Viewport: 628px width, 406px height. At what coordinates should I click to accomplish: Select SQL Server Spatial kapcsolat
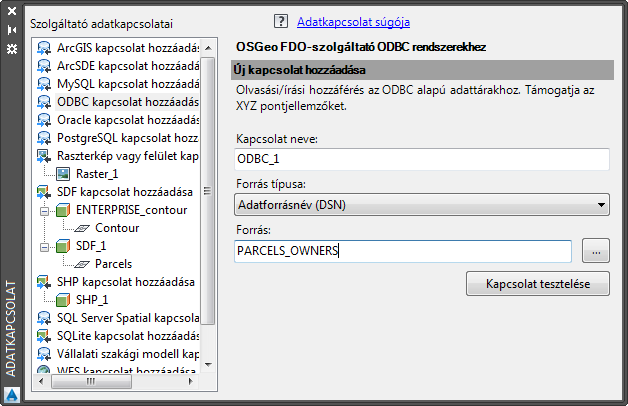coord(128,318)
